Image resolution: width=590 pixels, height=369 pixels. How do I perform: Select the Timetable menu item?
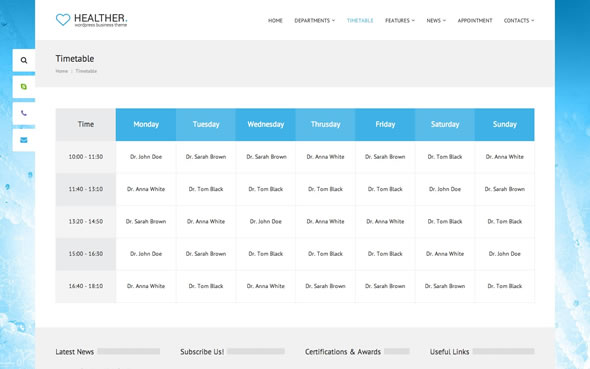coord(360,20)
